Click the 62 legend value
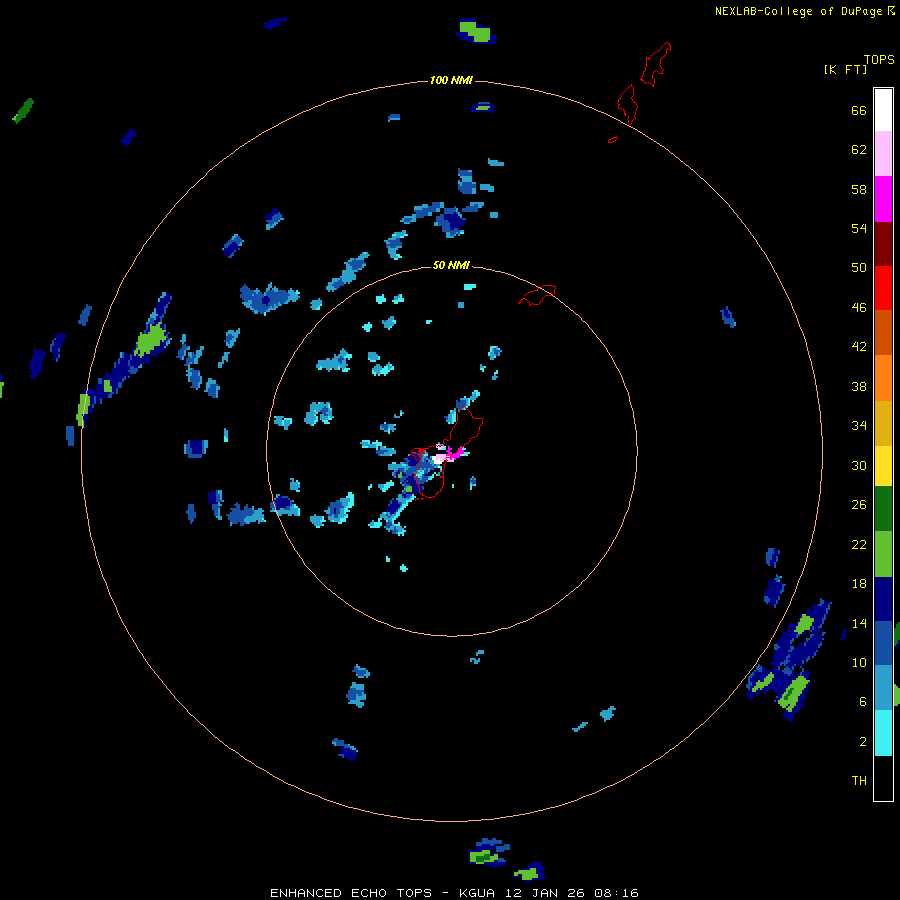Screen dimensions: 900x900 click(859, 150)
